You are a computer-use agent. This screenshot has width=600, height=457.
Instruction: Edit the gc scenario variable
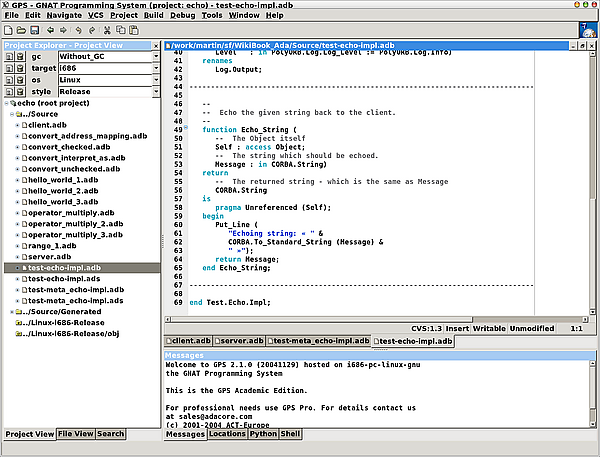[x=9, y=57]
